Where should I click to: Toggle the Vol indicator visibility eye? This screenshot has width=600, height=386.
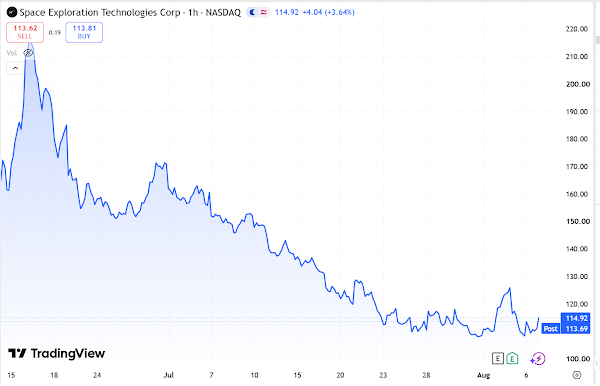[28, 53]
